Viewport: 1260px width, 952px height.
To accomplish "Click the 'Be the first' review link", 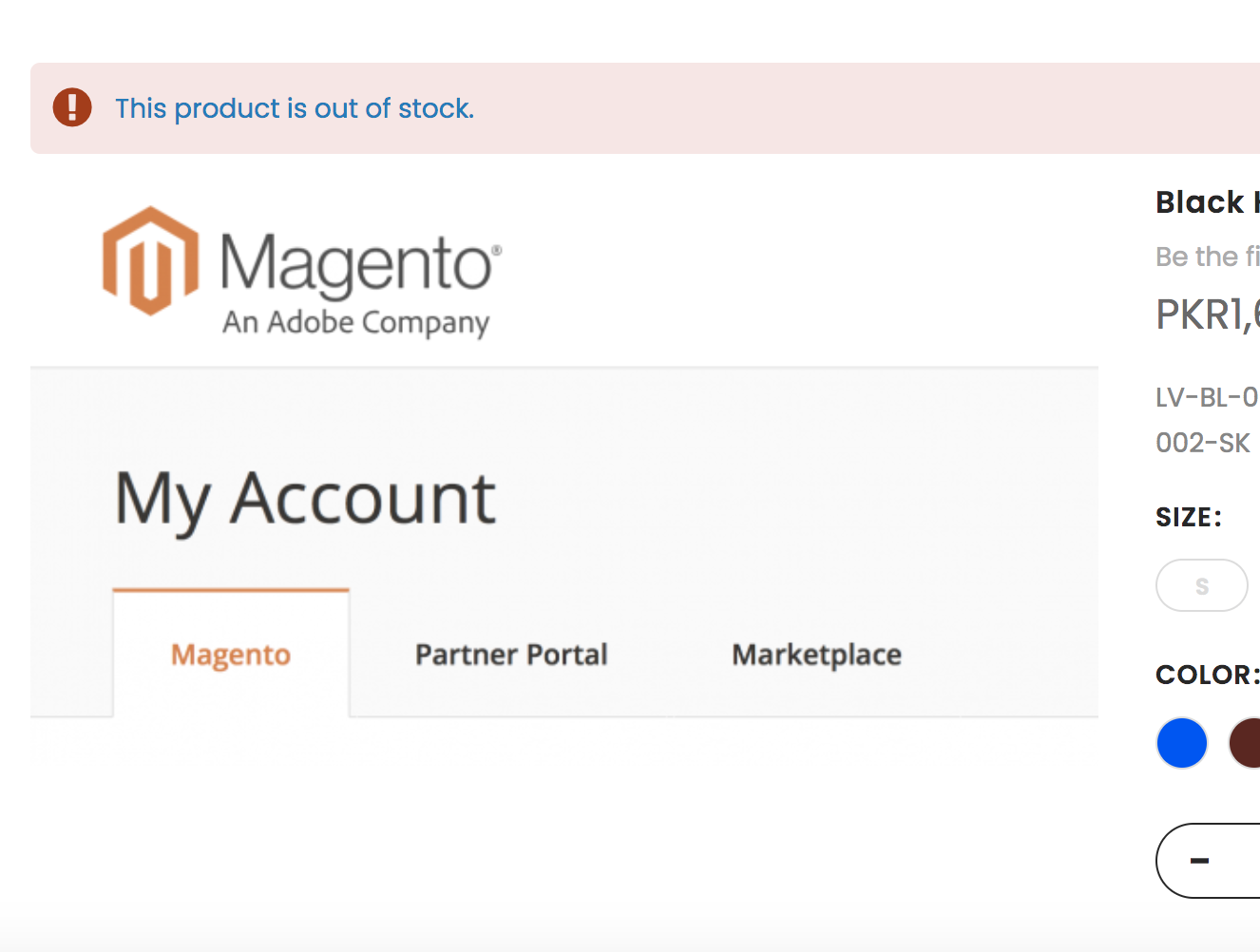I will pyautogui.click(x=1207, y=257).
